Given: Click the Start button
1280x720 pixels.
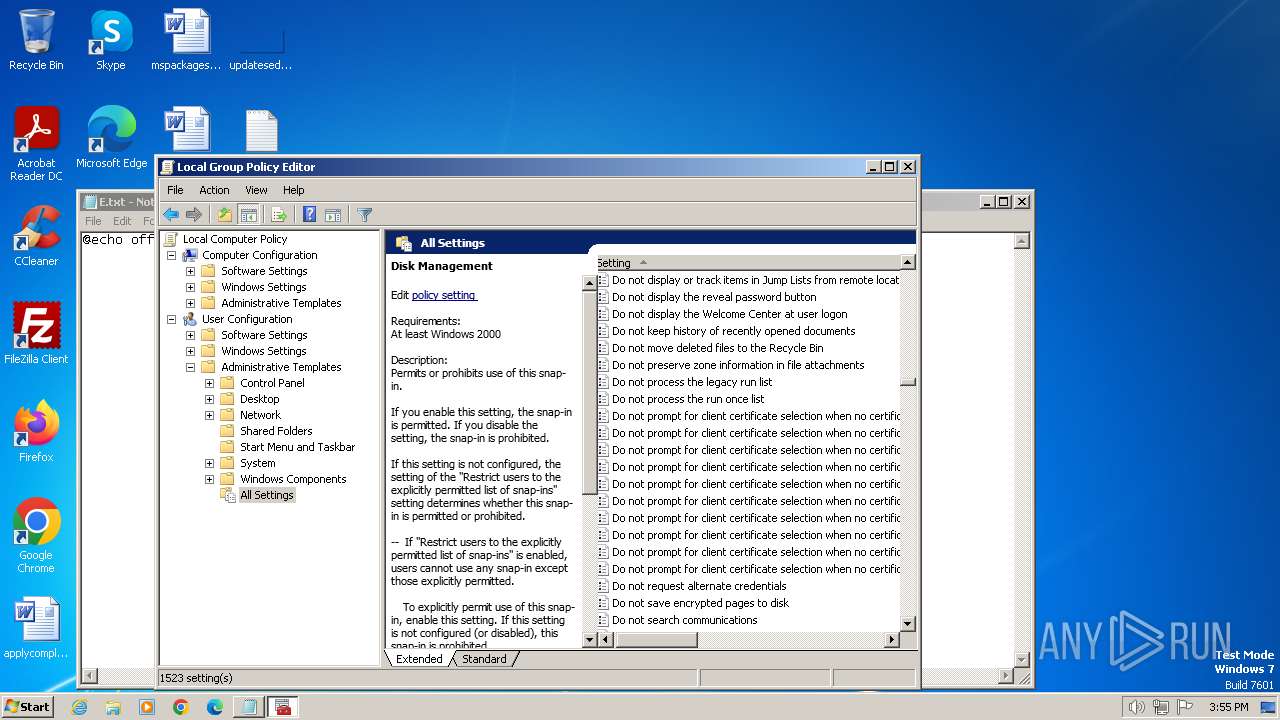Looking at the screenshot, I should (x=27, y=706).
